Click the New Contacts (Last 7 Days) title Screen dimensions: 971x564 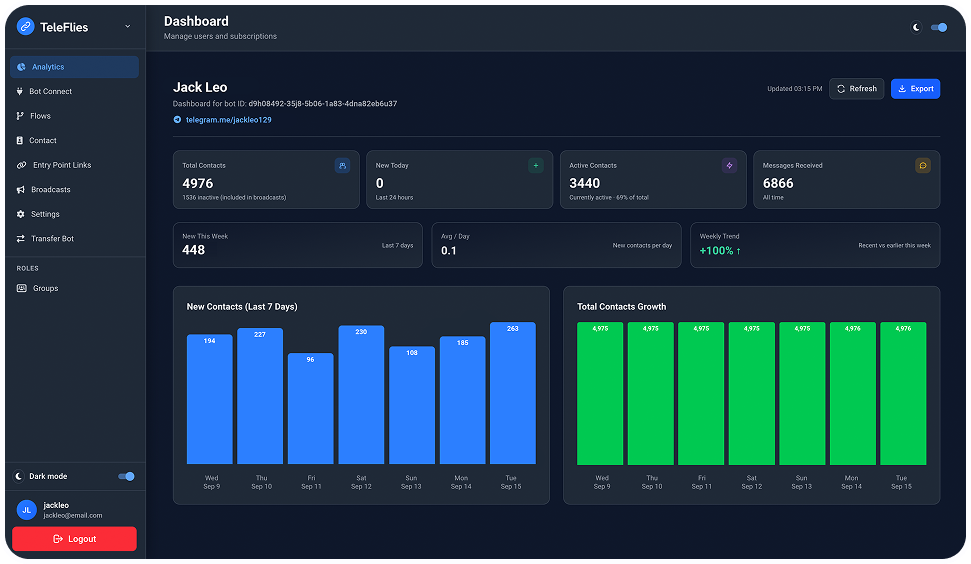242,307
